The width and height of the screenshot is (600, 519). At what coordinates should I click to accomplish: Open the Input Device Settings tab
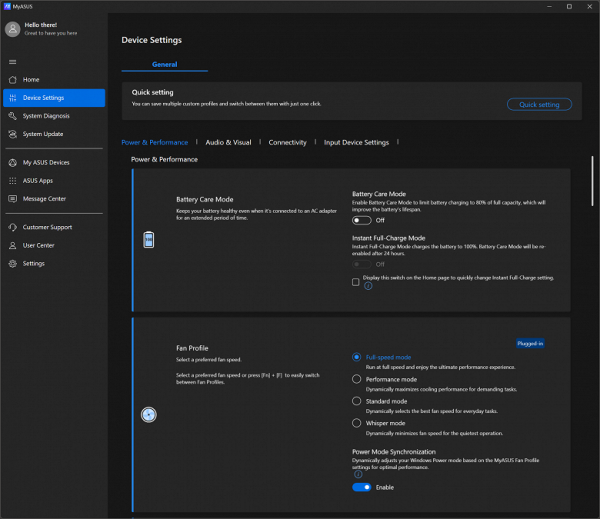click(x=356, y=142)
